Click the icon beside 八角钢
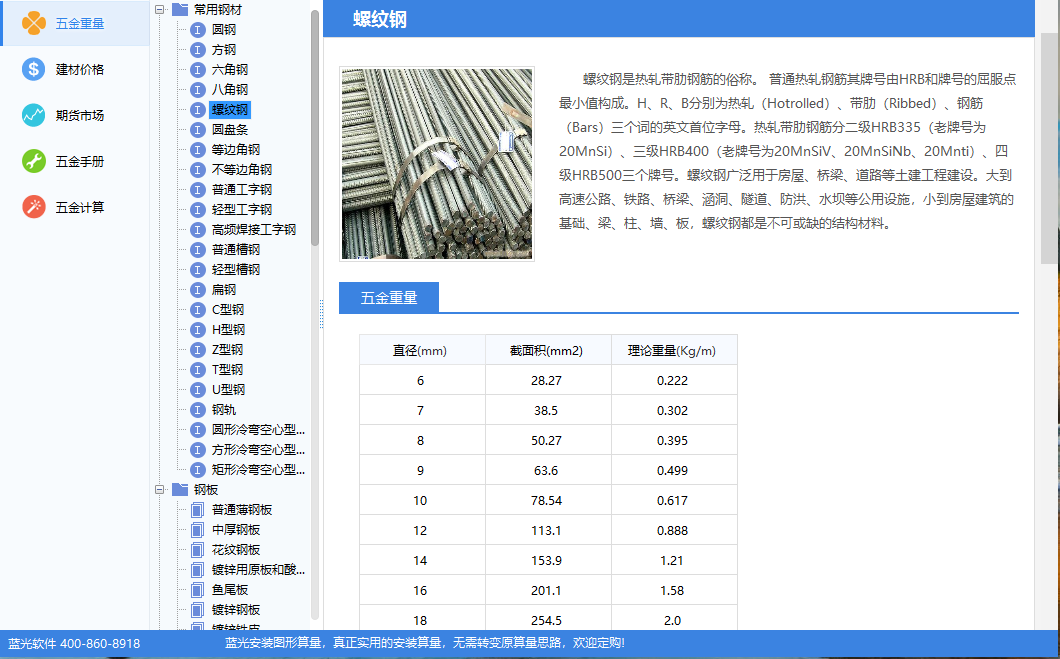1060x659 pixels. pos(197,90)
